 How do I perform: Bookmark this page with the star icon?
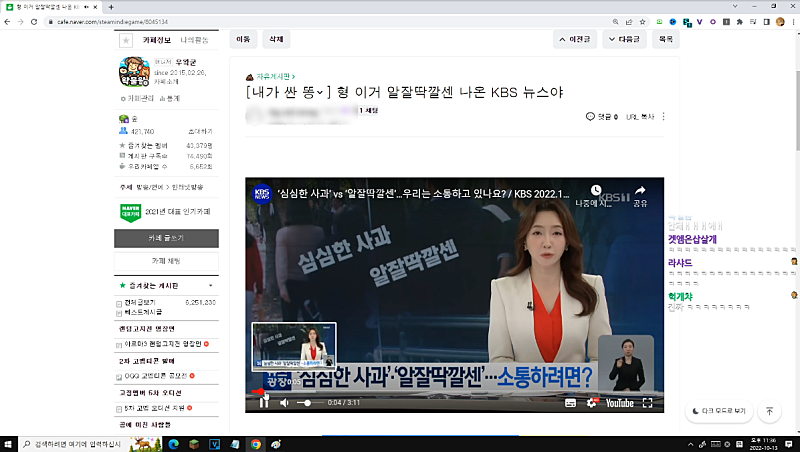[x=642, y=22]
